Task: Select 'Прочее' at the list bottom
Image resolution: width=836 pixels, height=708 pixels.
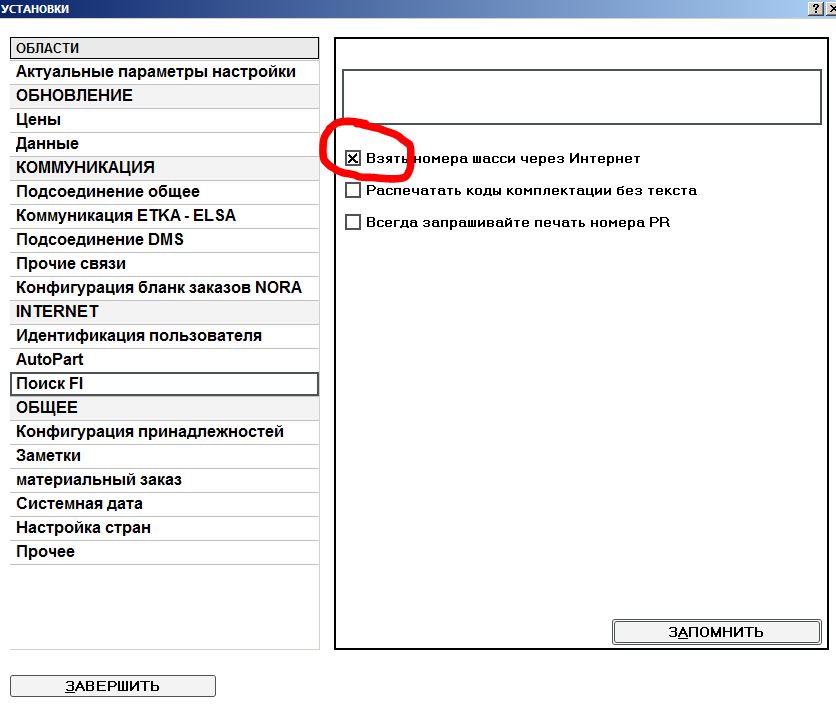Action: click(x=45, y=552)
